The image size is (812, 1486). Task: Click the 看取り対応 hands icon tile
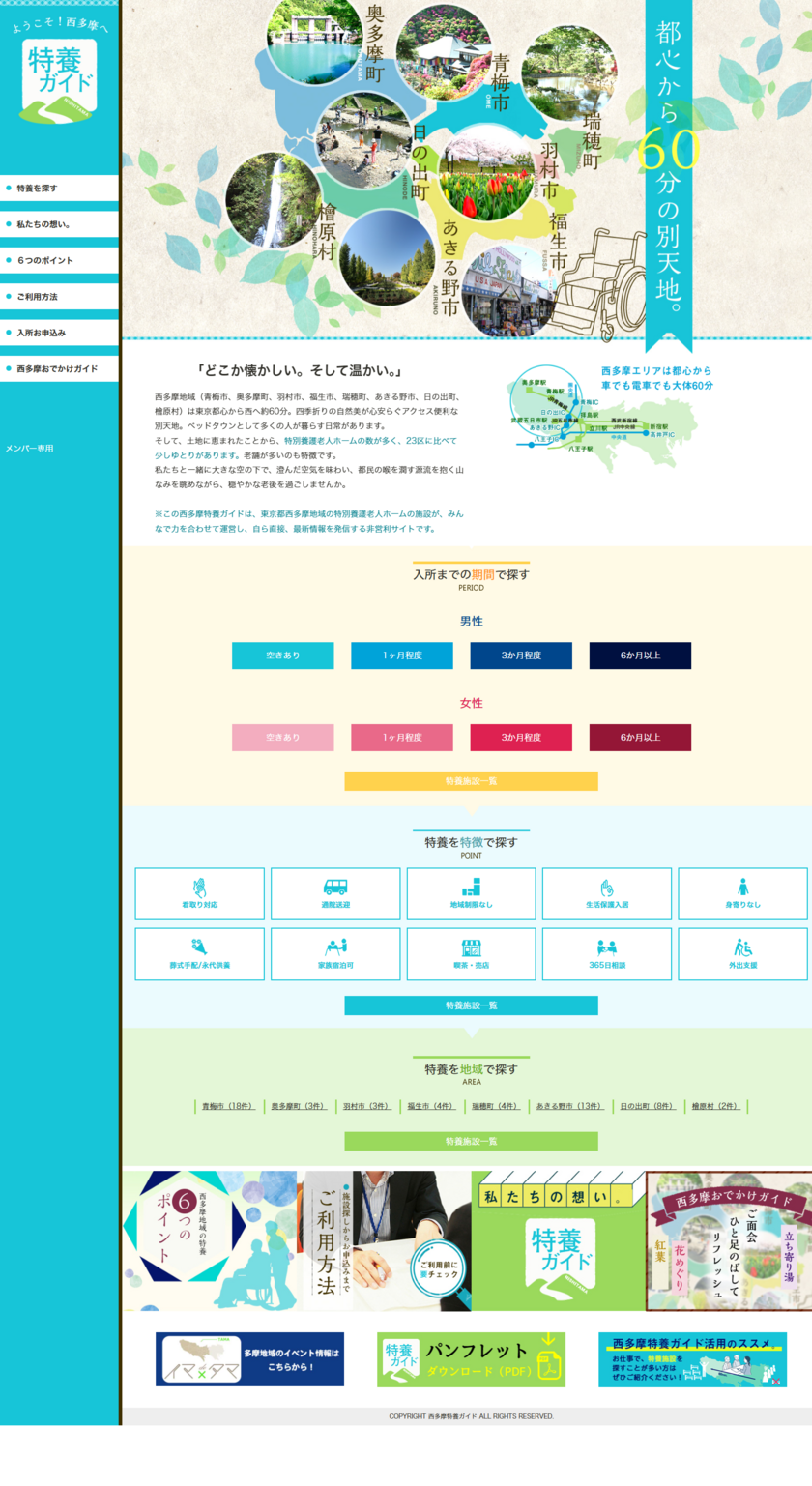200,893
